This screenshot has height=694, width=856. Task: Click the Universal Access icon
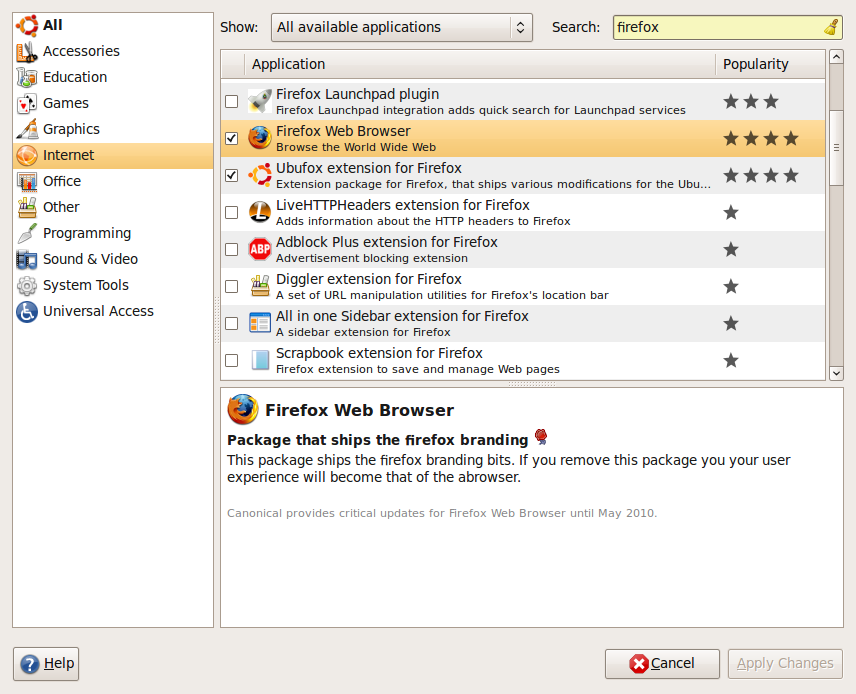point(27,311)
